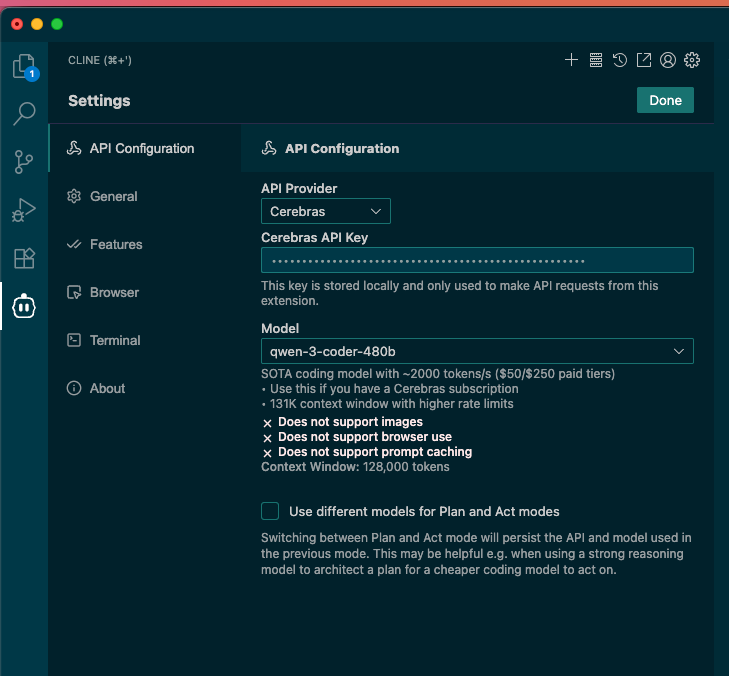Switch to the Terminal settings tab
The image size is (729, 676).
click(145, 340)
